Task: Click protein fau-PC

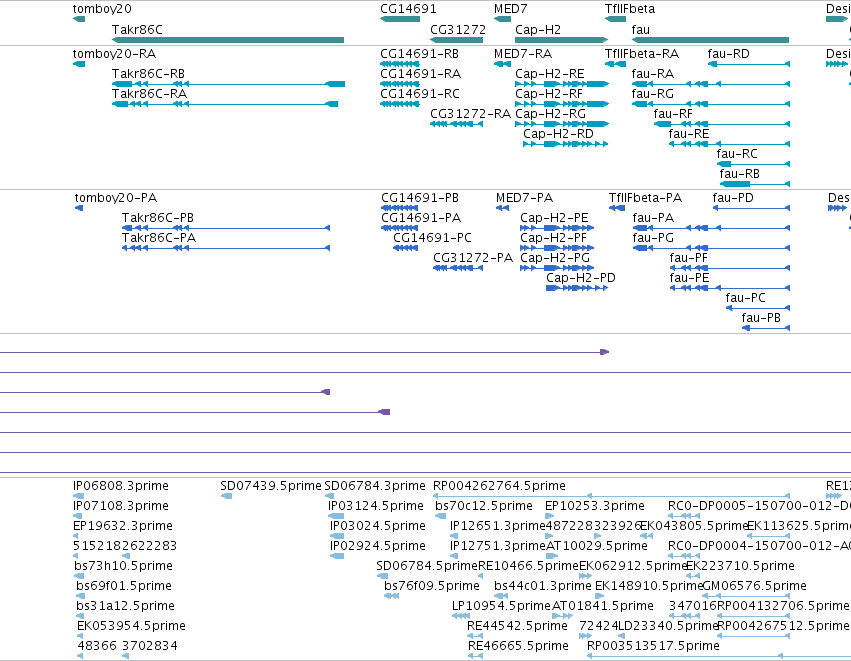Action: [758, 308]
